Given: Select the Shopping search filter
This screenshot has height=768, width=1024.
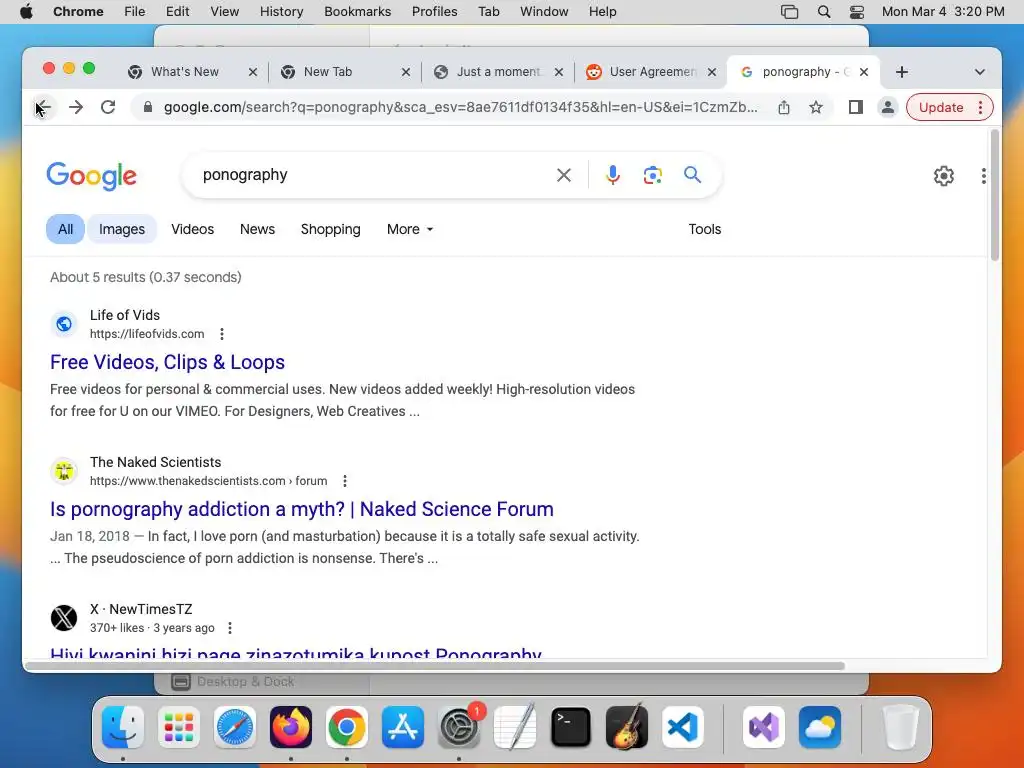Looking at the screenshot, I should click(x=330, y=229).
